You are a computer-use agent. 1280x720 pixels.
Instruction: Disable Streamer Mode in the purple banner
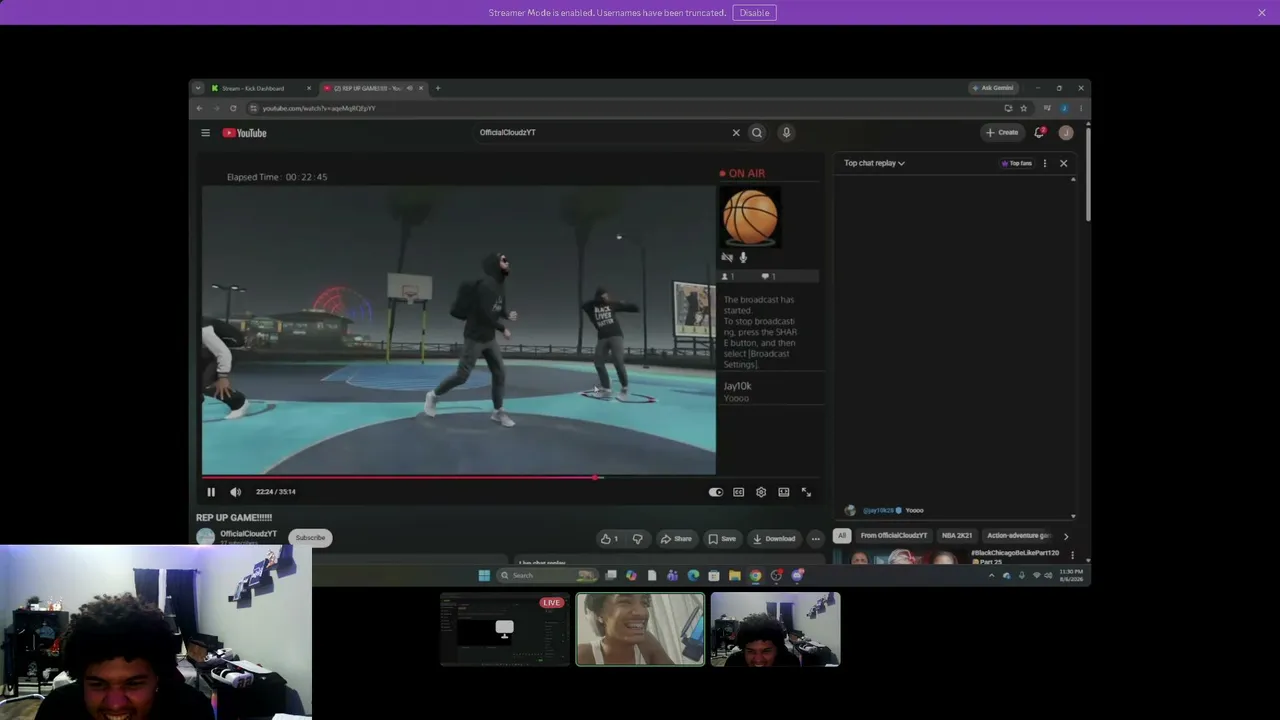point(754,13)
